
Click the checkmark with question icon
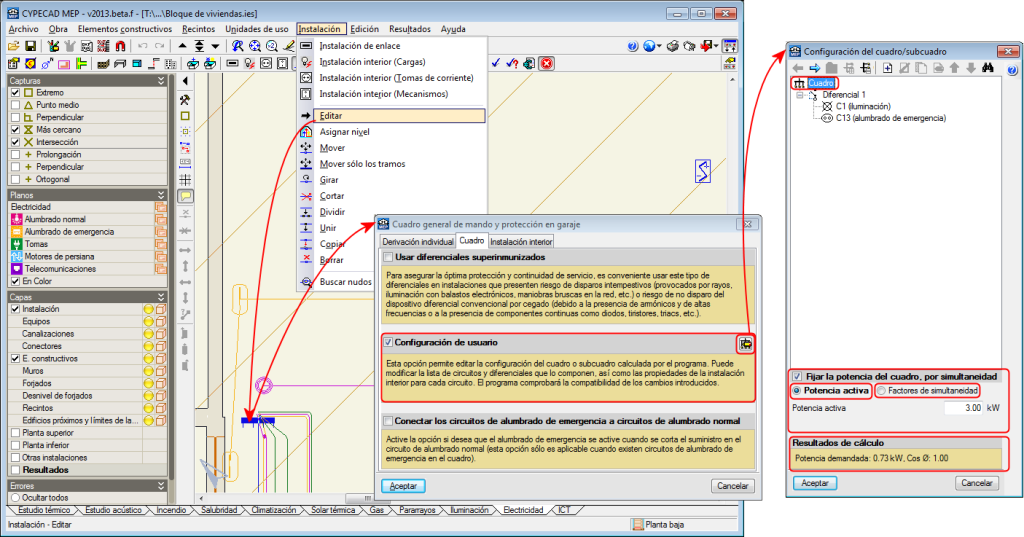(512, 63)
